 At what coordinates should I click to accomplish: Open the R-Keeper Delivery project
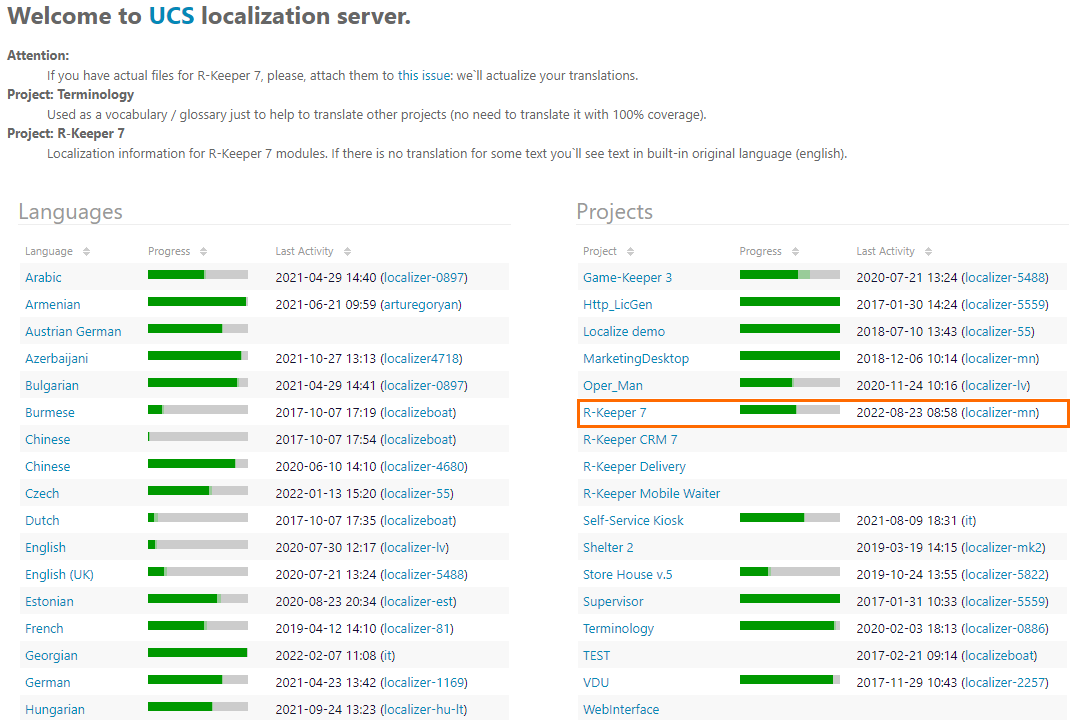click(x=635, y=467)
